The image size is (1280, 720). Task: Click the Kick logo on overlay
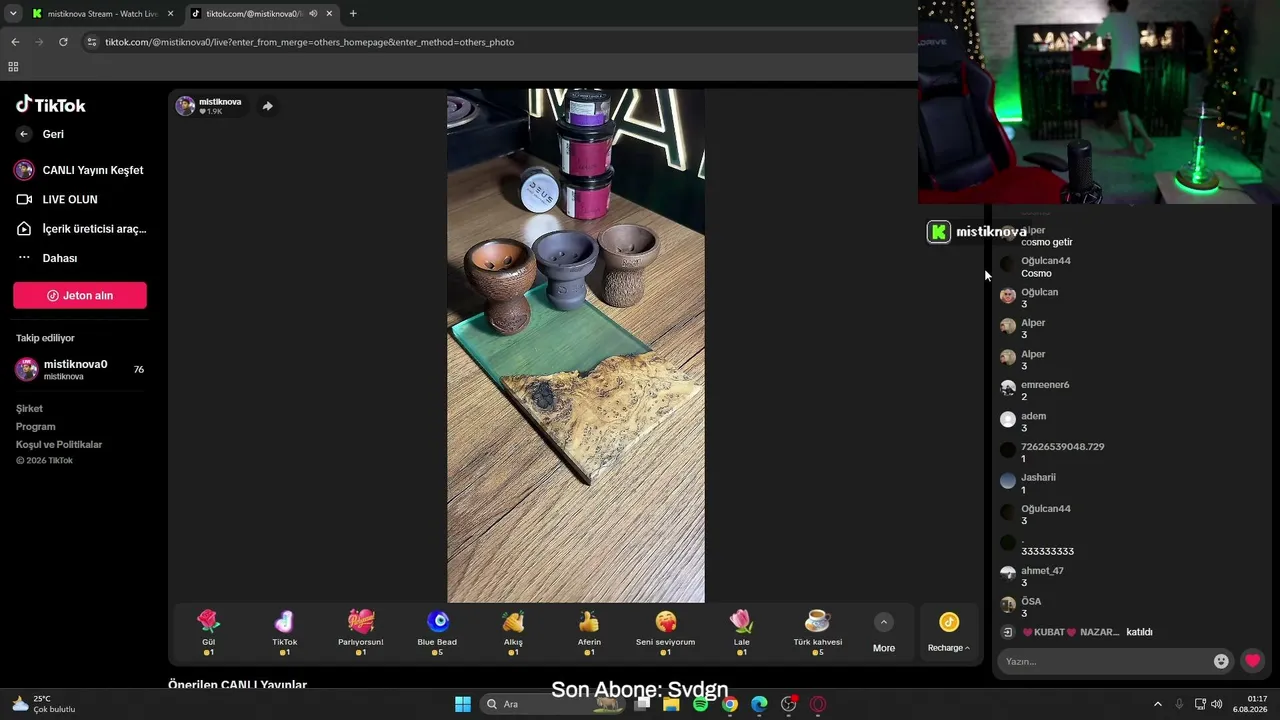point(938,232)
